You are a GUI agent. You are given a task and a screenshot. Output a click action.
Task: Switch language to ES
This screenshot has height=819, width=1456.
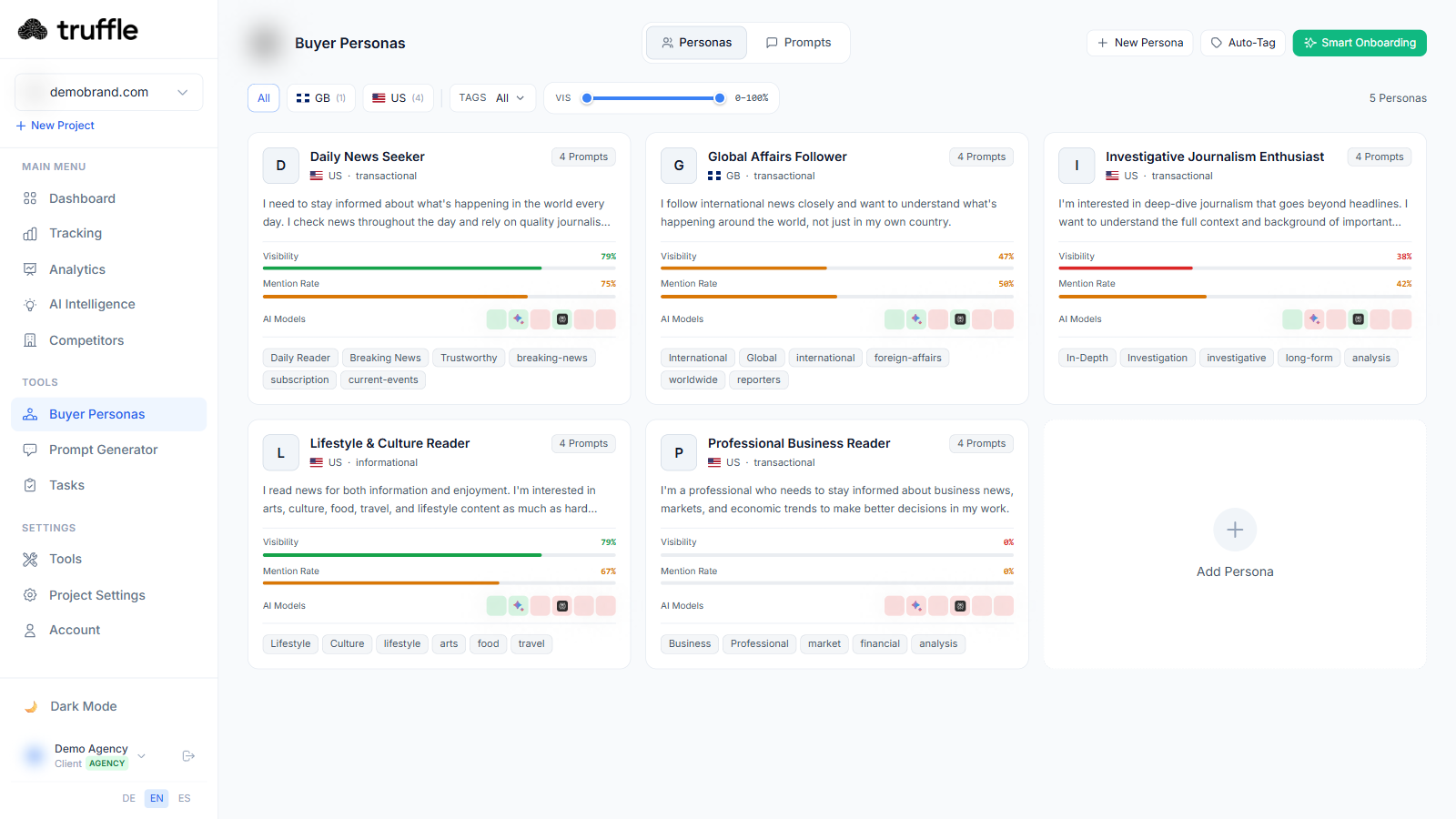pos(185,798)
